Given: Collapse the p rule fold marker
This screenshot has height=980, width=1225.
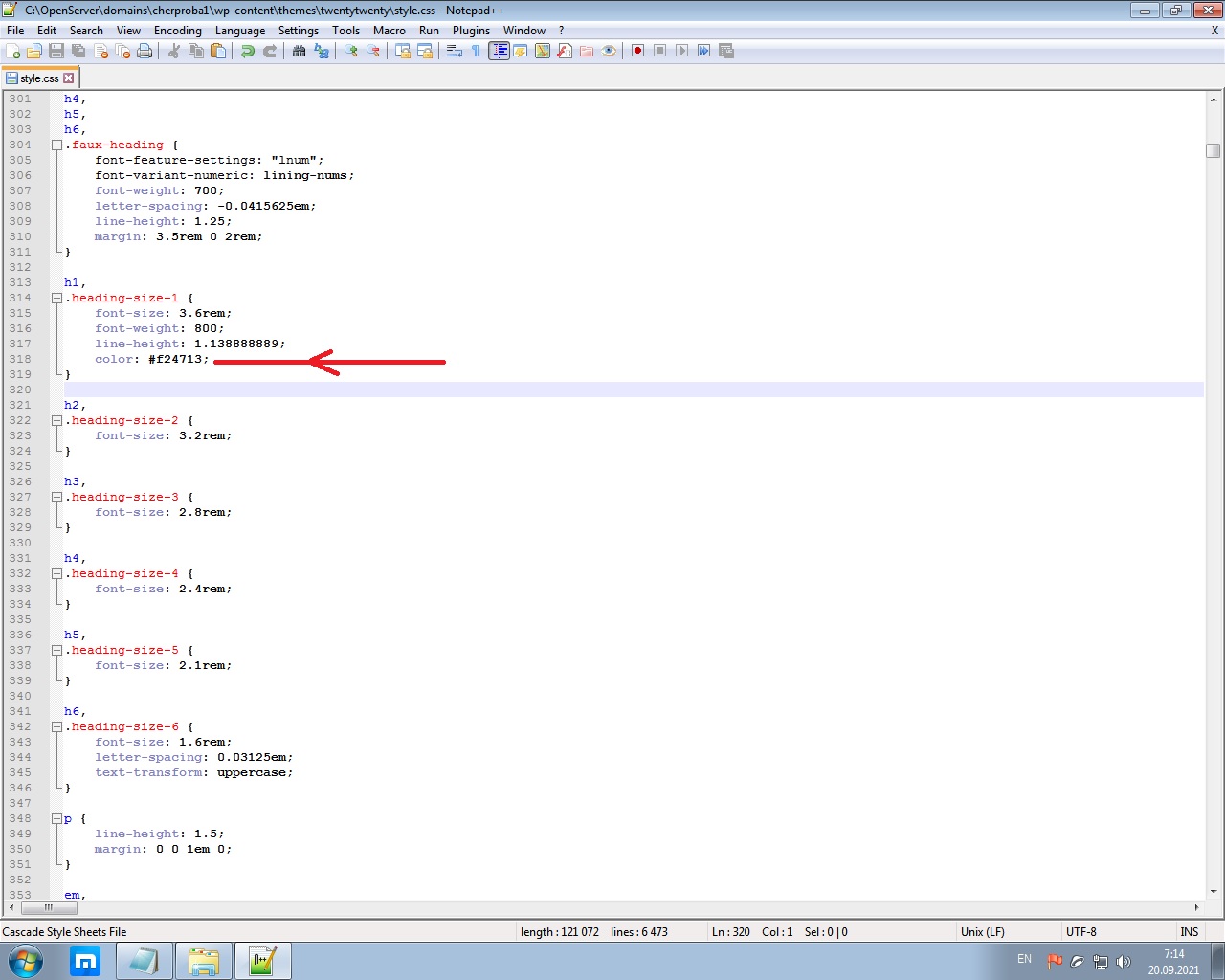Looking at the screenshot, I should [x=56, y=819].
